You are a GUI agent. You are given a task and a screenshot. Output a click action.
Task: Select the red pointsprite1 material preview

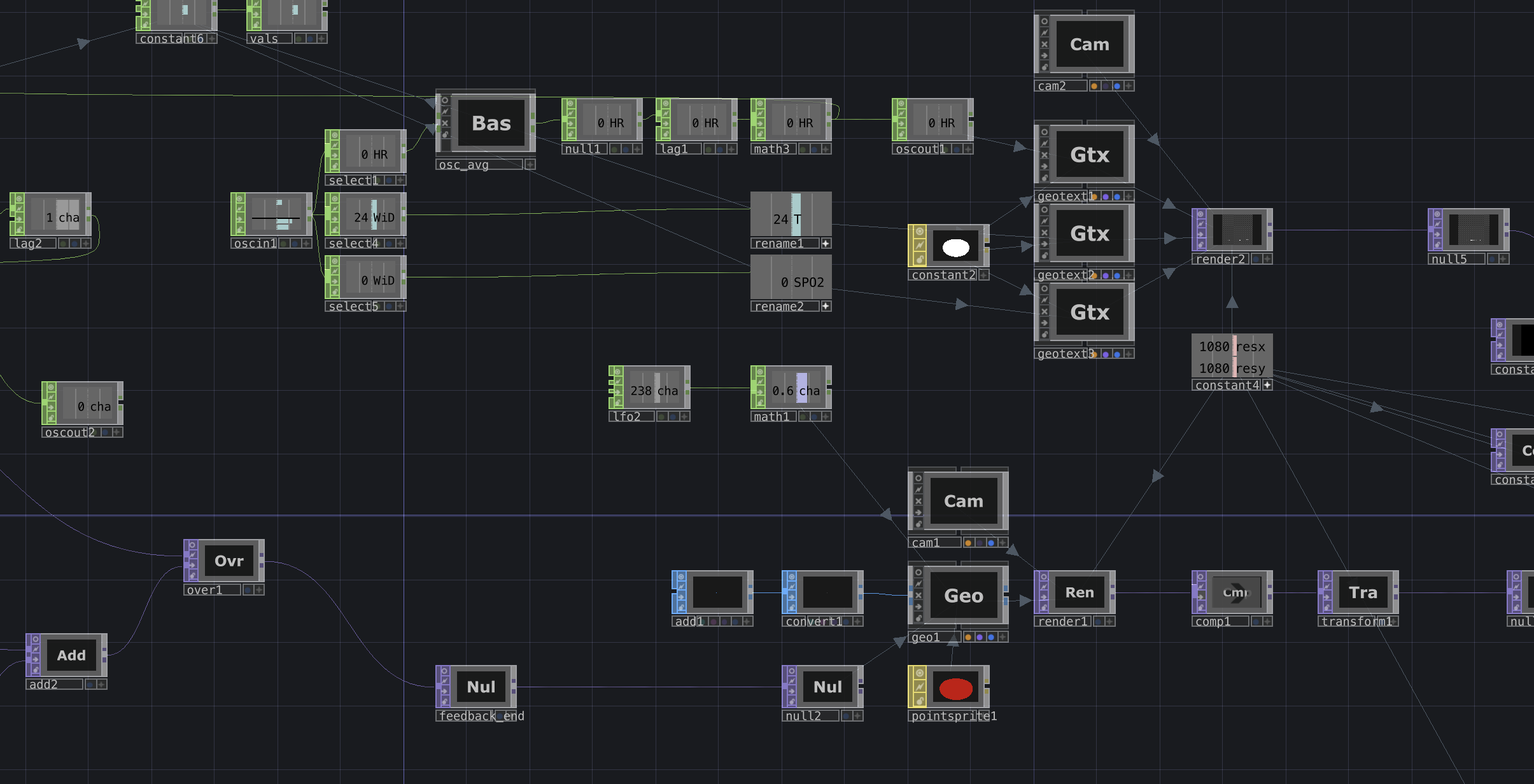coord(955,688)
